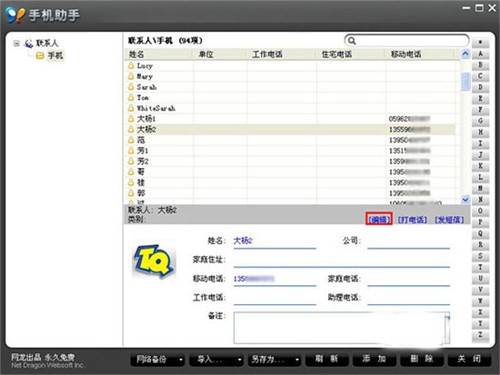
Task: Open the 导入 dropdown arrow
Action: pos(239,360)
